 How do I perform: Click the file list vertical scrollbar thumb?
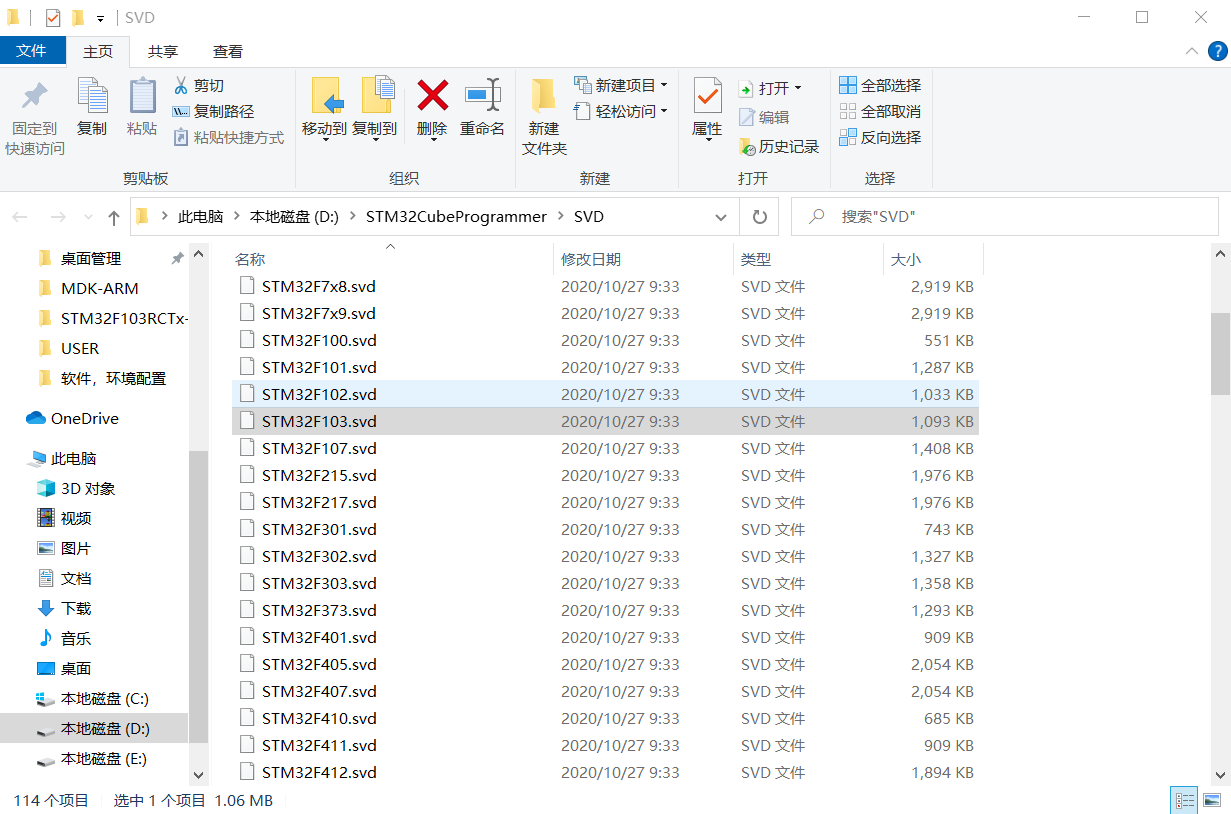1220,354
